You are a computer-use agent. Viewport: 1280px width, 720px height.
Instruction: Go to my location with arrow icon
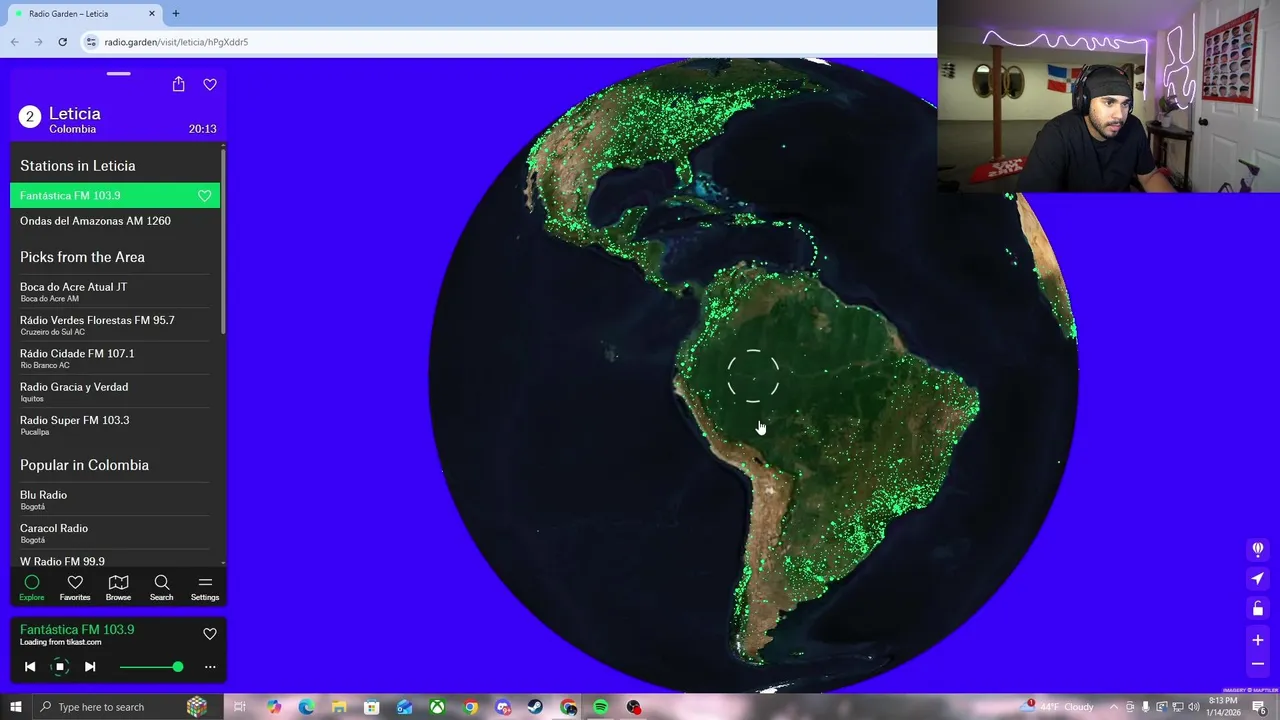coord(1258,579)
